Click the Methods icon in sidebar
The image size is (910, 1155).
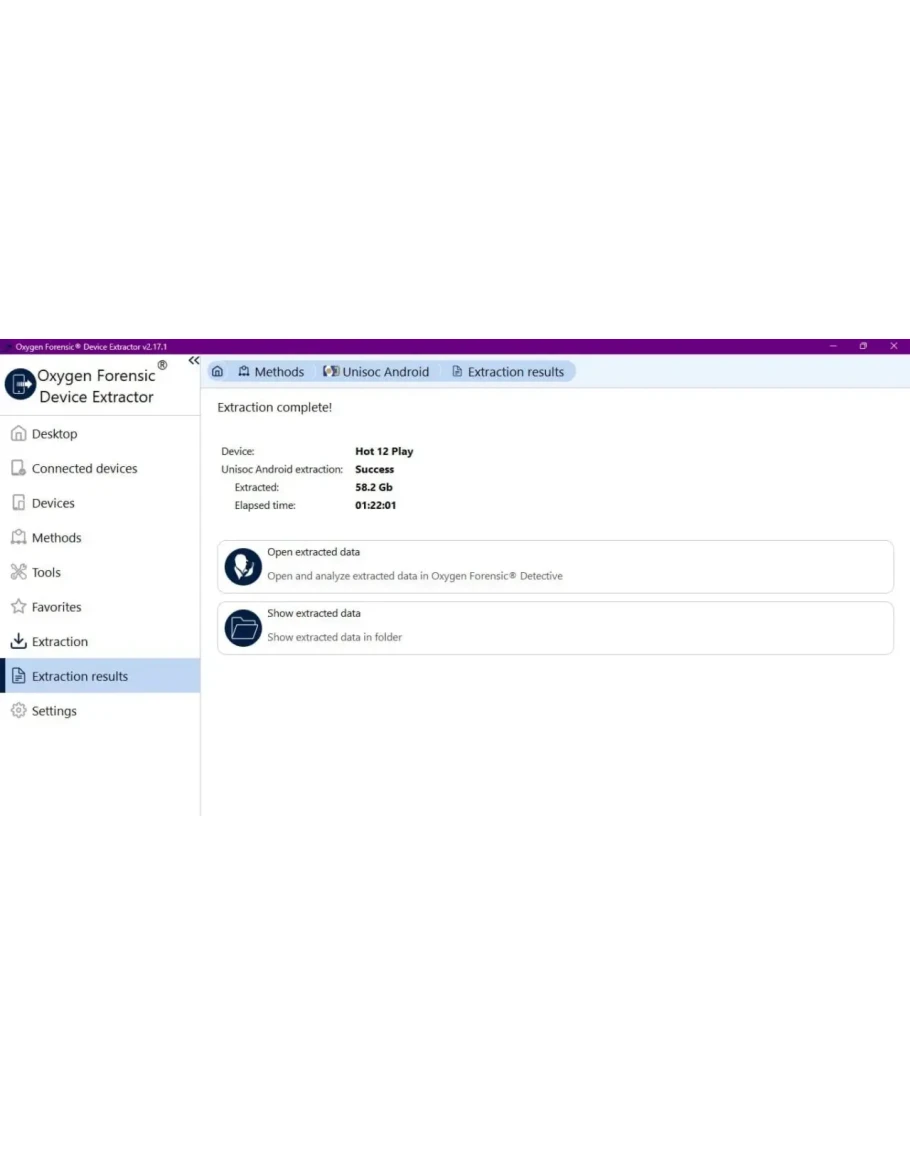[17, 538]
